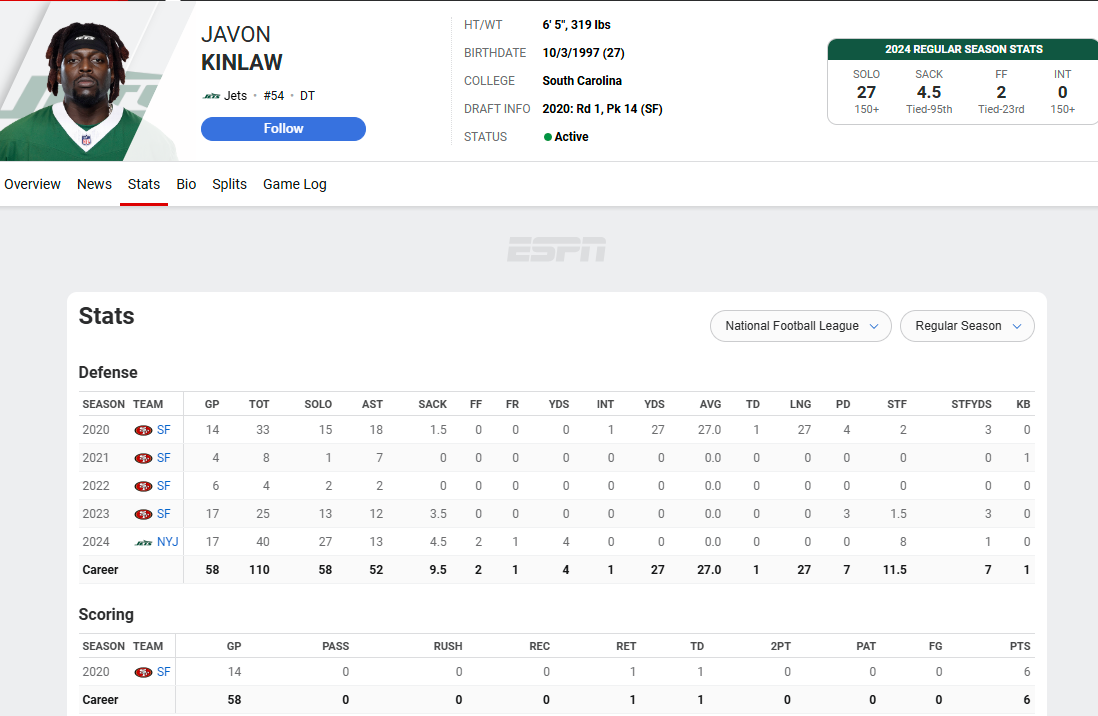Viewport: 1098px width, 716px height.
Task: Open the SF team link in 2023 Defense row
Action: click(x=164, y=514)
